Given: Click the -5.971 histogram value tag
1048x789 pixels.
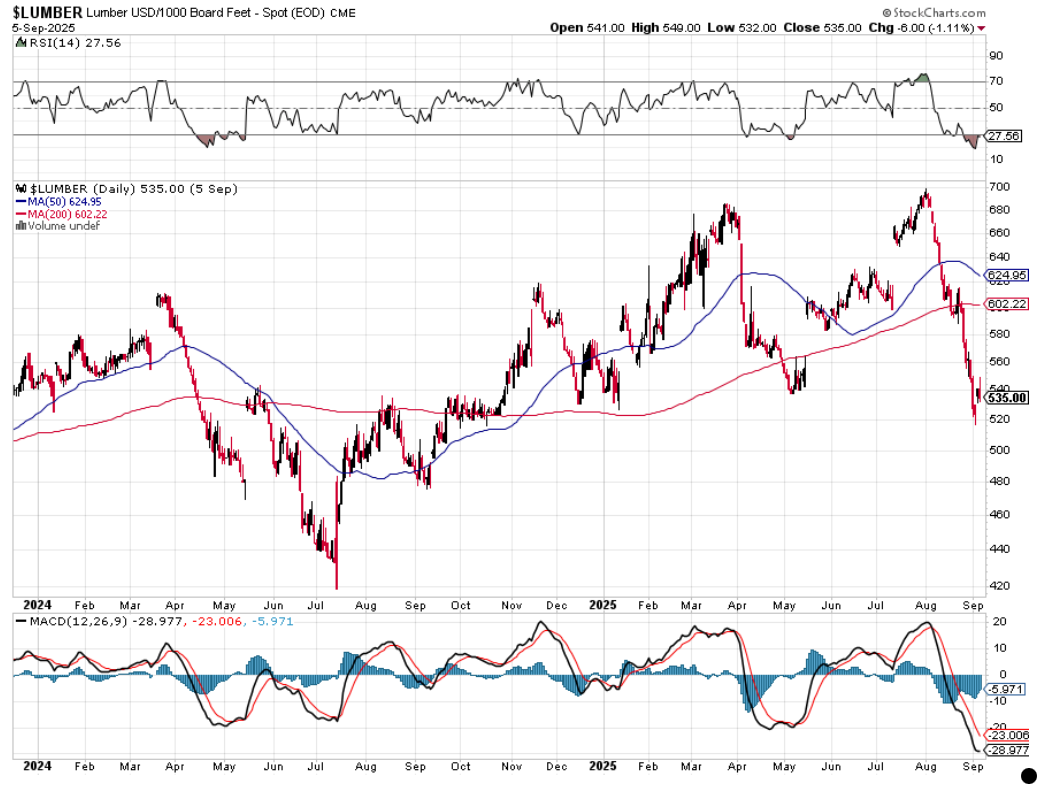Looking at the screenshot, I should click(x=1005, y=690).
